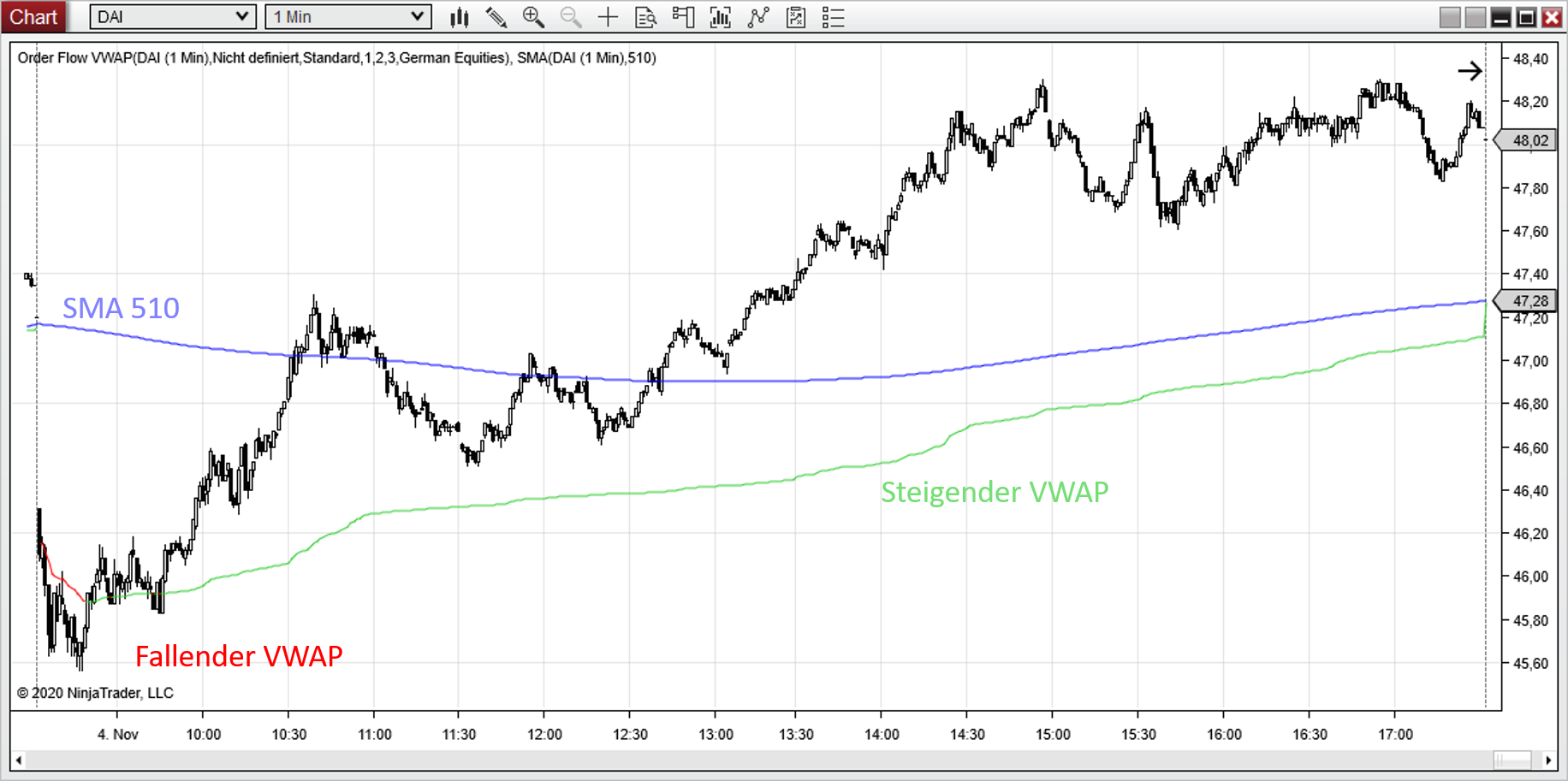Open the Data Series icon
Screen dimensions: 1568x781
point(721,17)
